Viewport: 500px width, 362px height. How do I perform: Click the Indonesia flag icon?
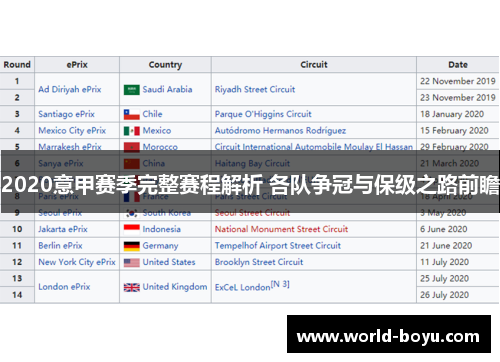(132, 229)
